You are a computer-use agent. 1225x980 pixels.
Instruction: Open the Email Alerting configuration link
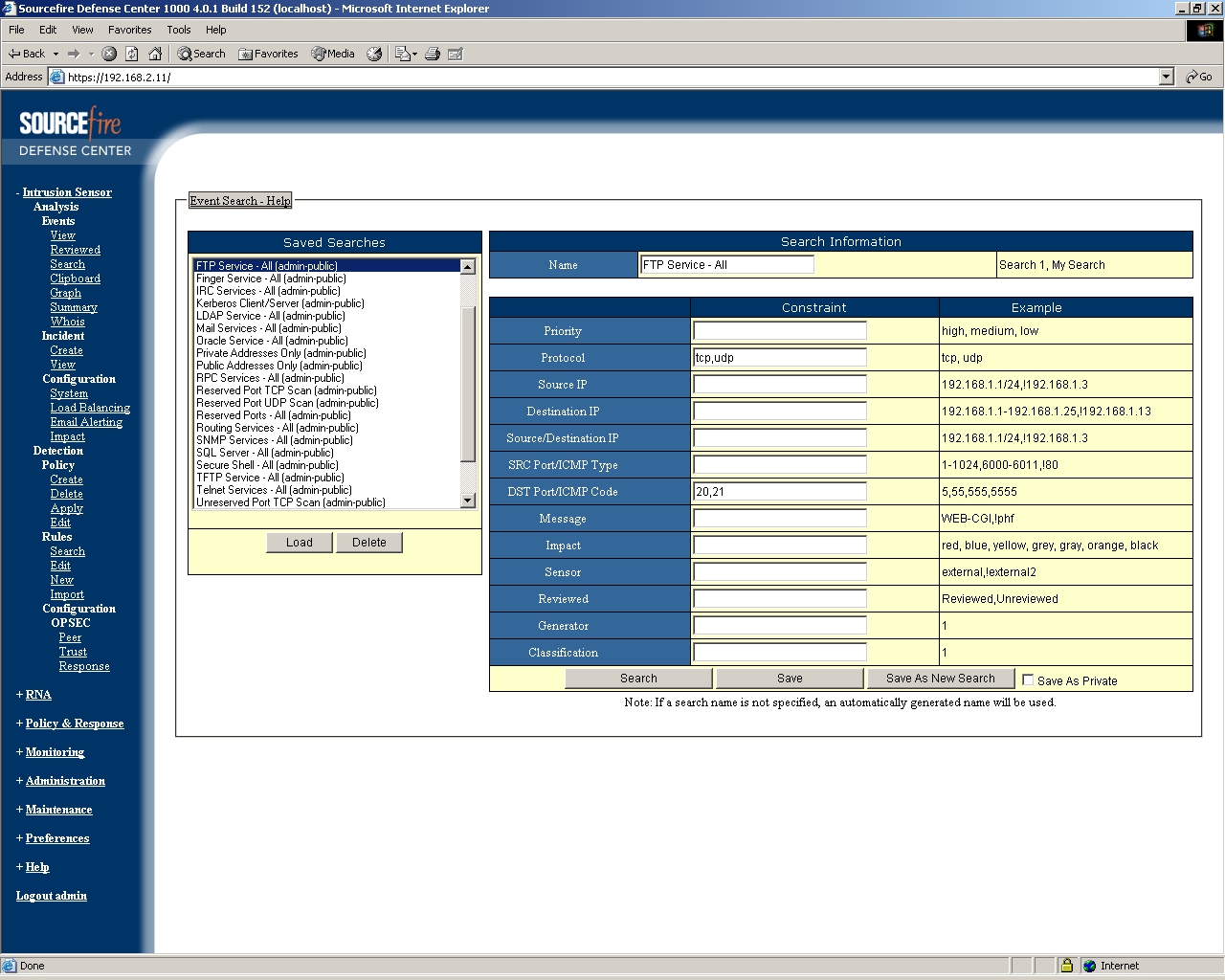tap(86, 422)
